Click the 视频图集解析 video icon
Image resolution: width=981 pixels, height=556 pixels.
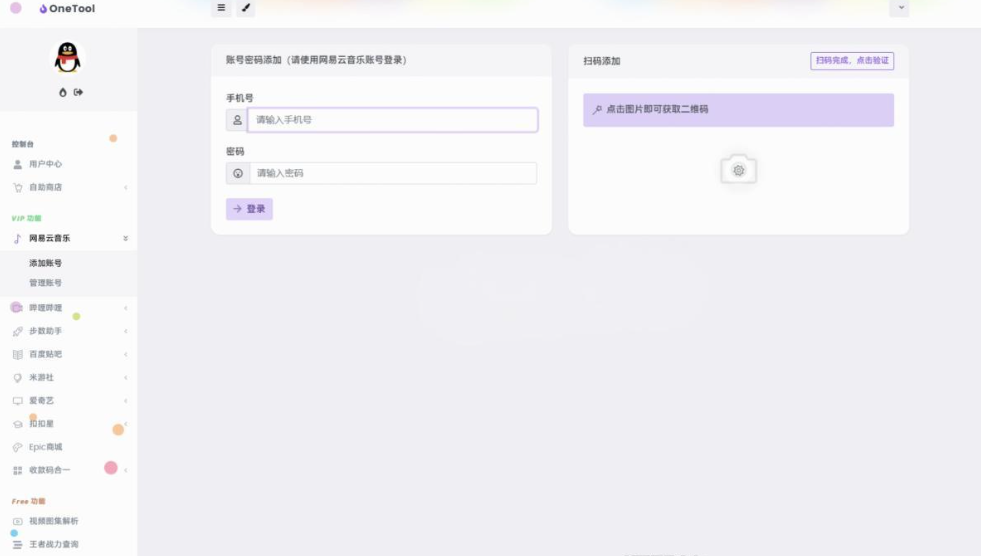18,521
